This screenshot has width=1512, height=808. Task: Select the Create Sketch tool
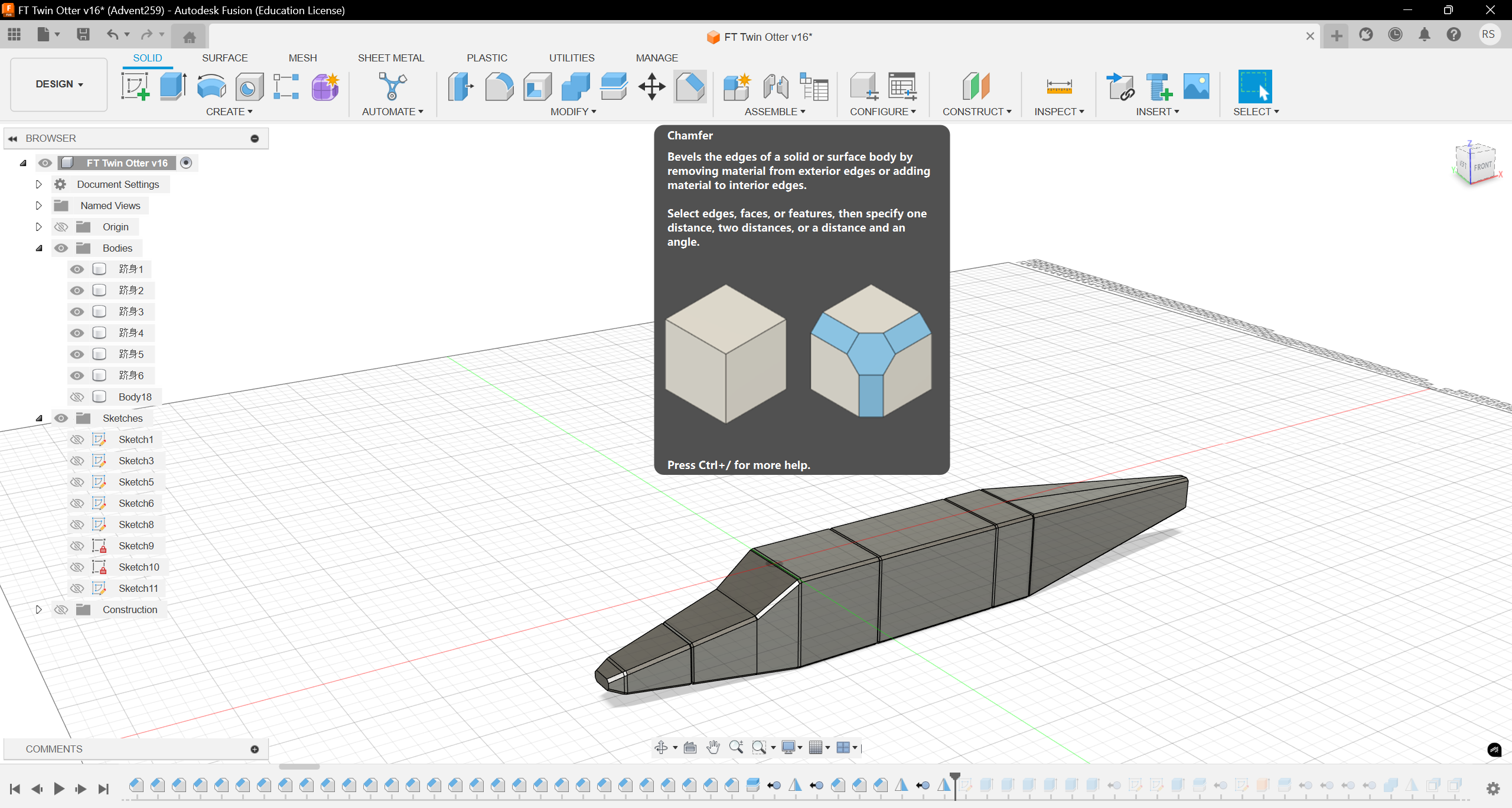click(135, 87)
